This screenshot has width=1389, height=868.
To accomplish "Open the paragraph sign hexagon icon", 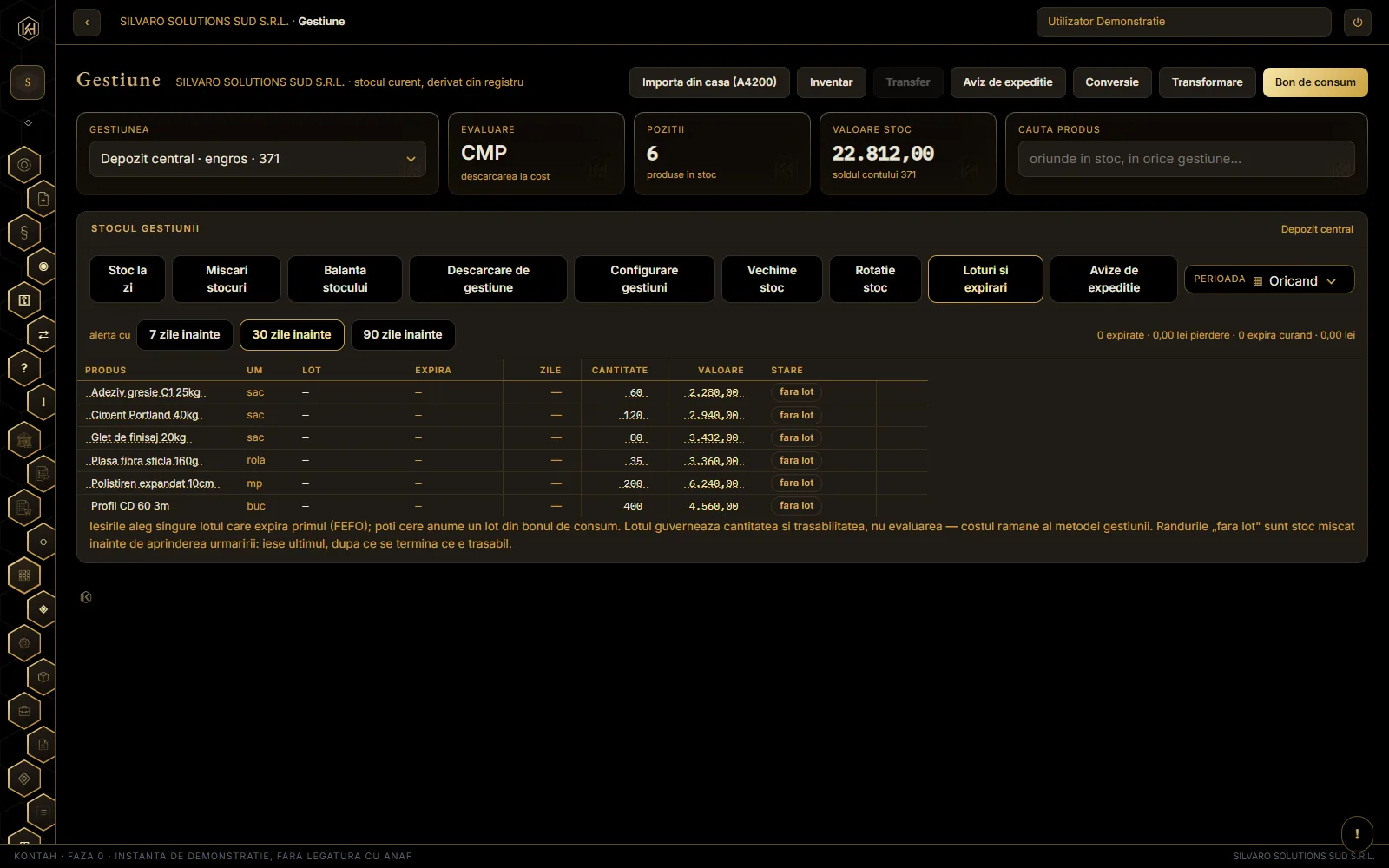I will [x=24, y=233].
